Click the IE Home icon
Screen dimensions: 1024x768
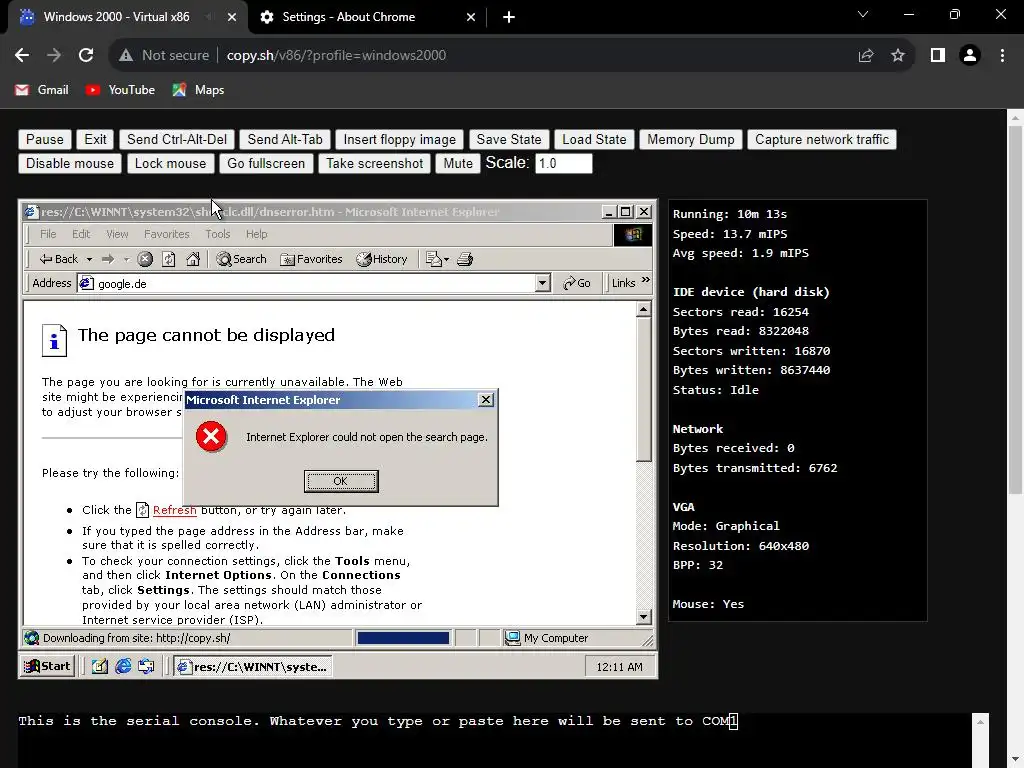(193, 259)
